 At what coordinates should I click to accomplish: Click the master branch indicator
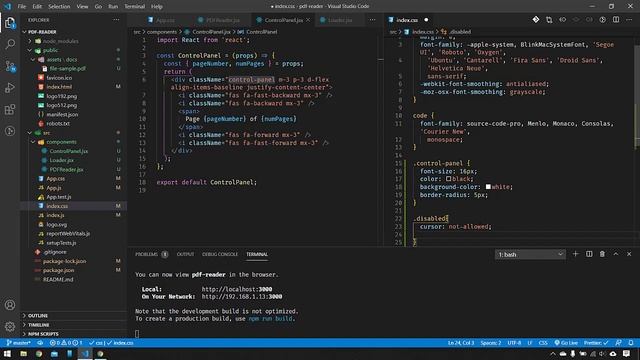point(19,343)
